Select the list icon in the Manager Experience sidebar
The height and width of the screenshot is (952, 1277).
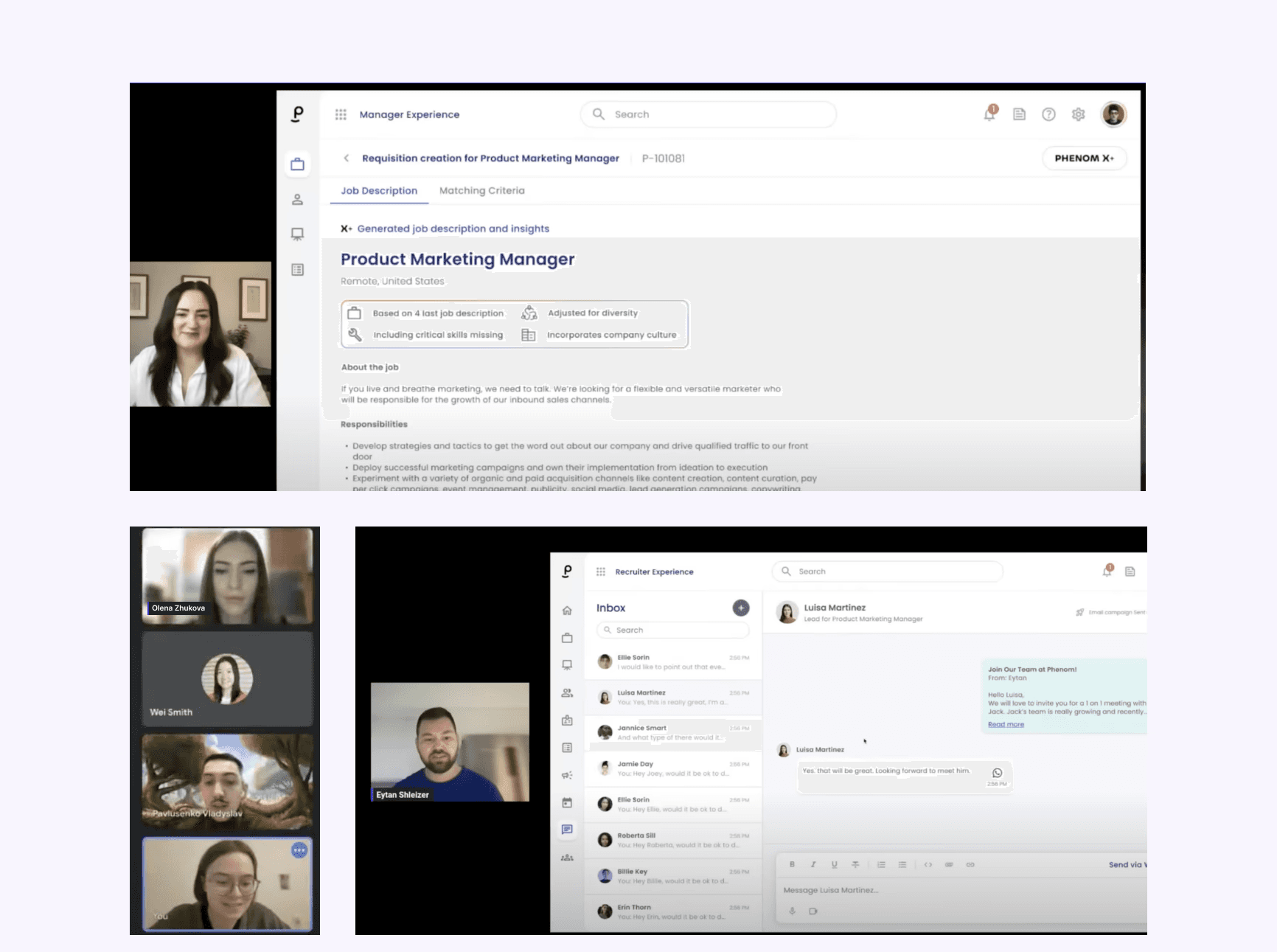[x=297, y=270]
